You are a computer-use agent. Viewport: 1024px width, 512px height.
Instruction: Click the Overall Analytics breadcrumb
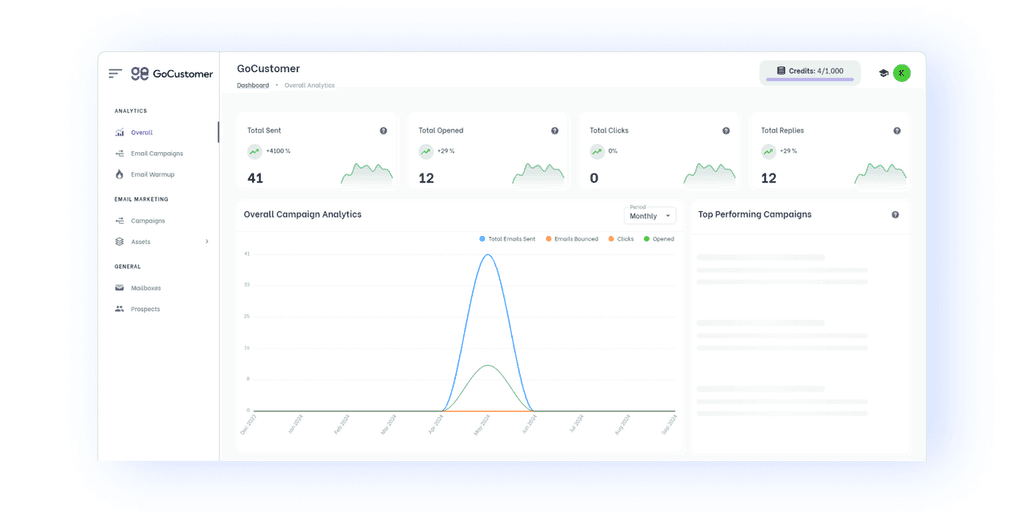(x=310, y=86)
